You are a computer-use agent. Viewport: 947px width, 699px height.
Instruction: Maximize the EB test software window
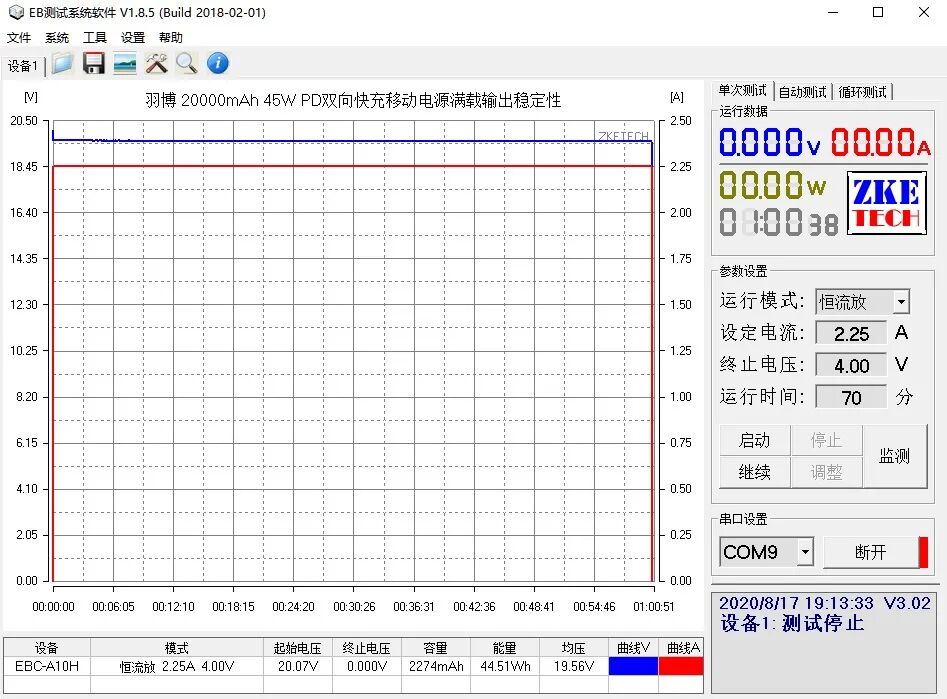coord(878,12)
